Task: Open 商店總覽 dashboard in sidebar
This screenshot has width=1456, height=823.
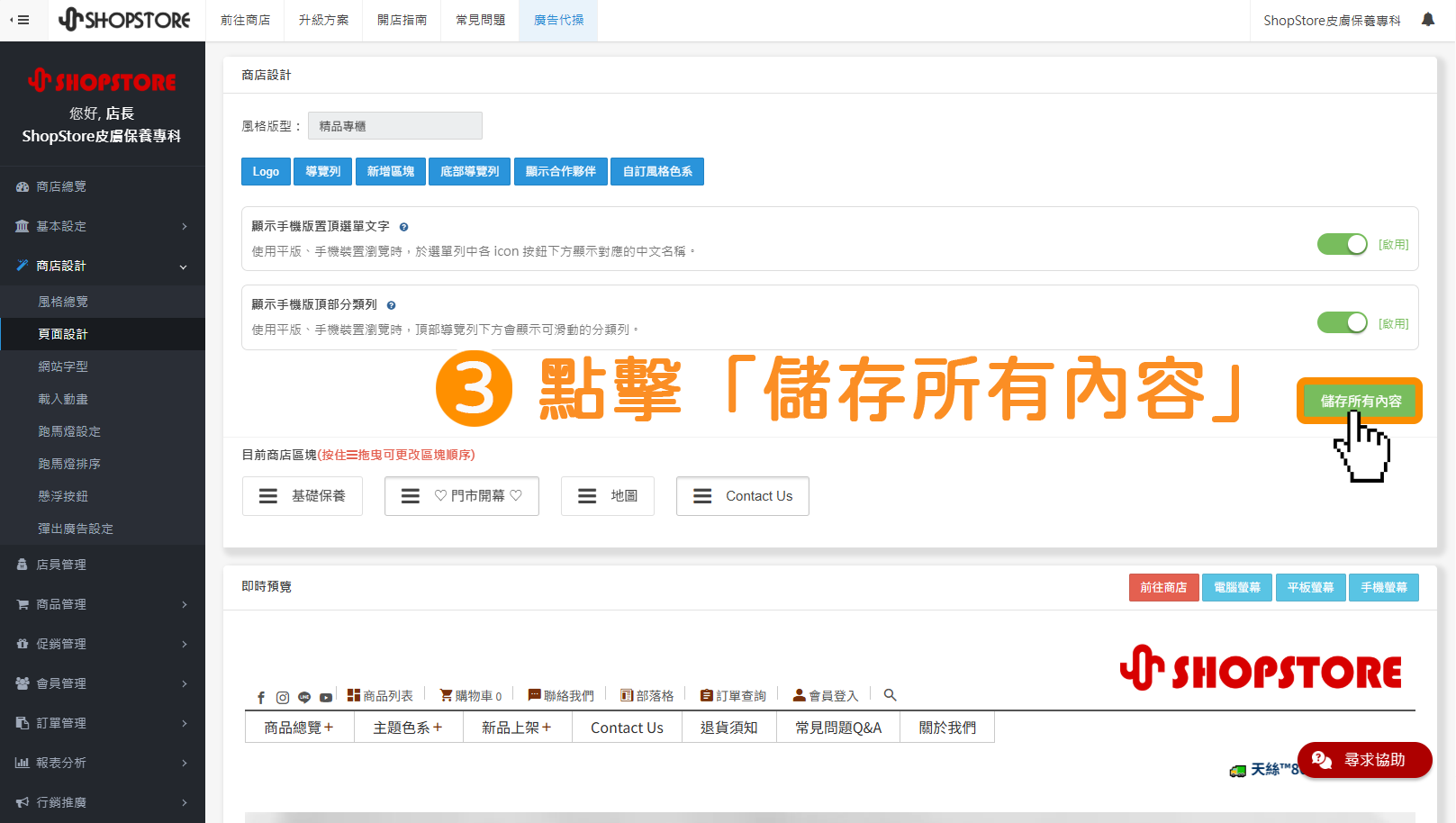Action: click(x=103, y=186)
